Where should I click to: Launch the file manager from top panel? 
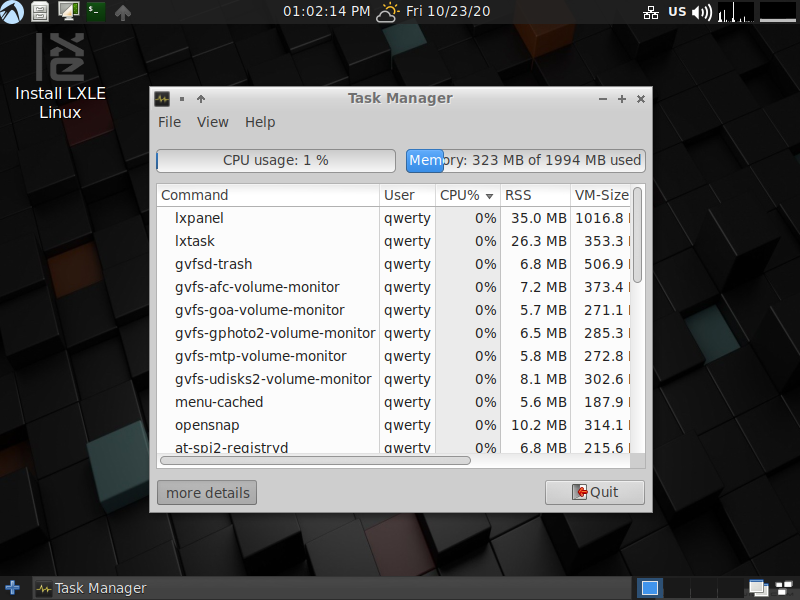(40, 12)
